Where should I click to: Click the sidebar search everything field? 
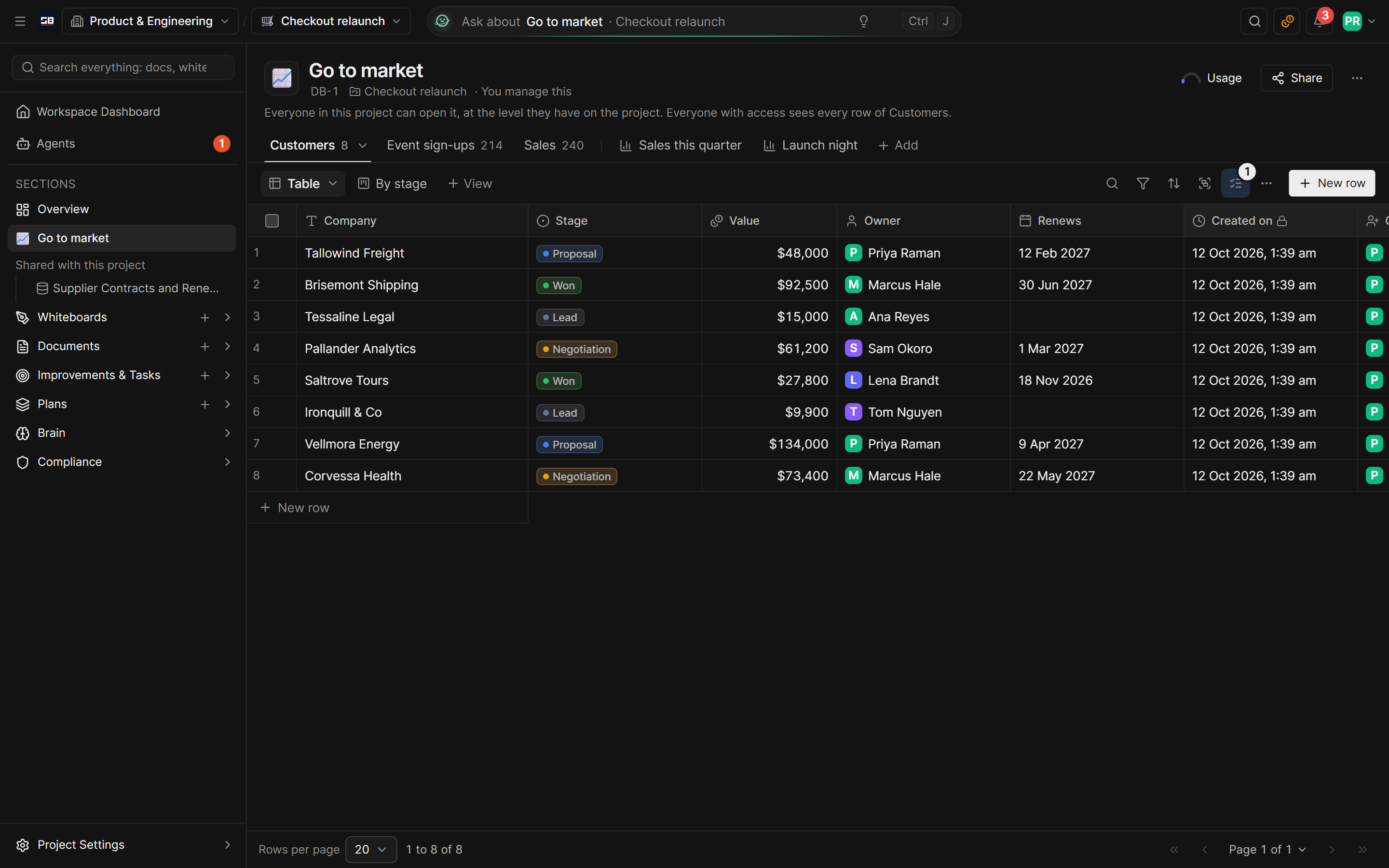coord(123,67)
